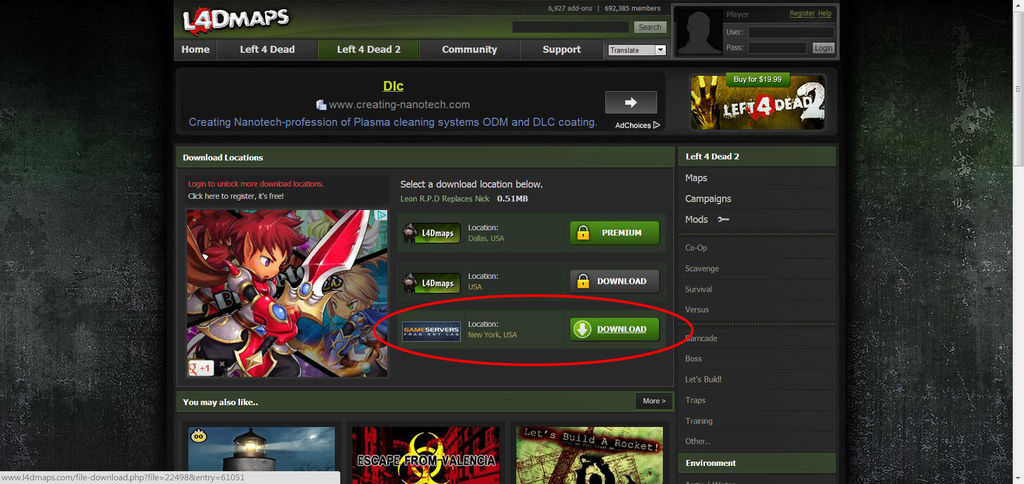Click the Google +1 icon on the ad
1024x484 pixels.
click(x=201, y=368)
